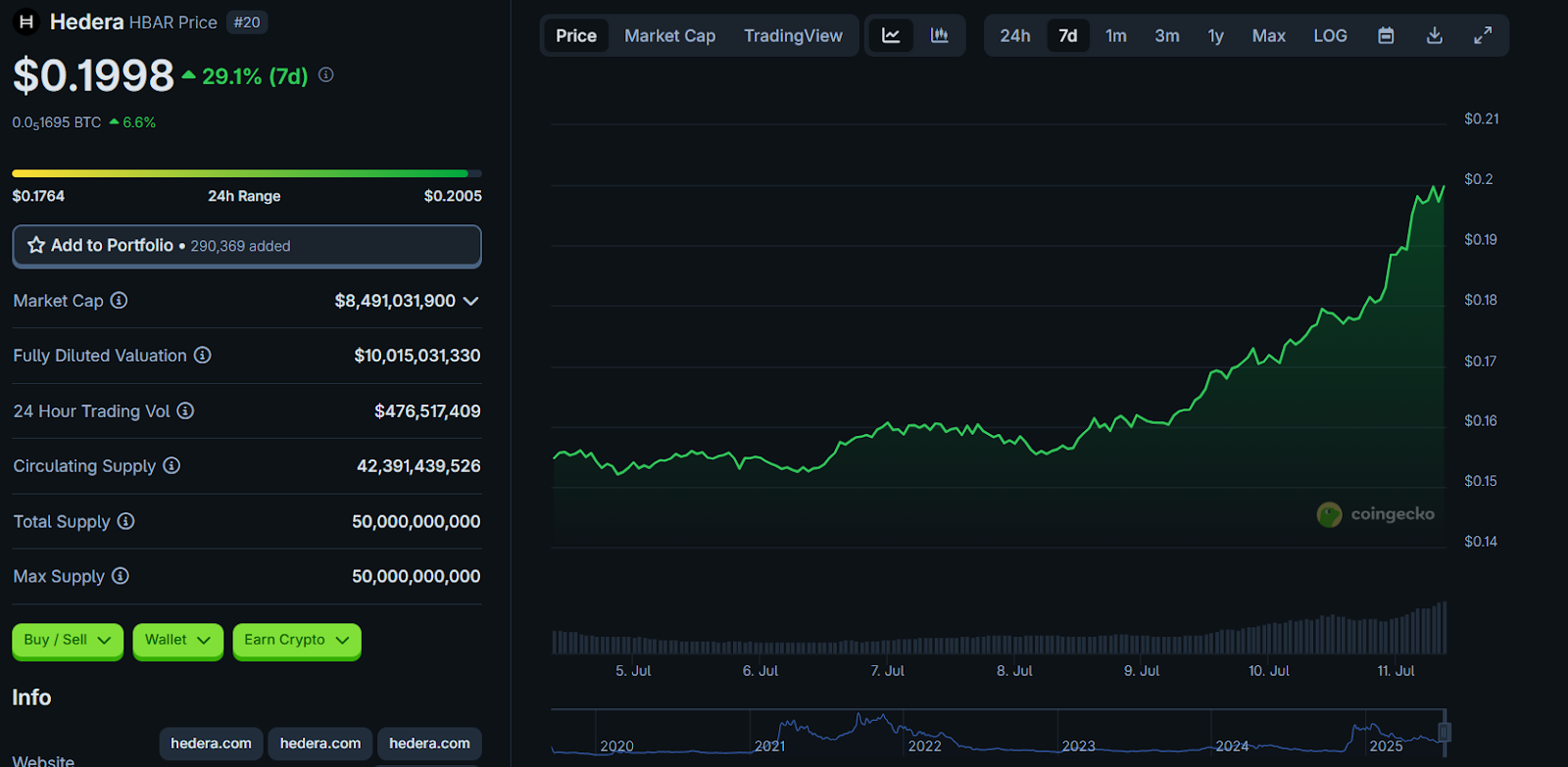The height and width of the screenshot is (767, 1568).
Task: Set chart range to 7d
Action: (x=1068, y=35)
